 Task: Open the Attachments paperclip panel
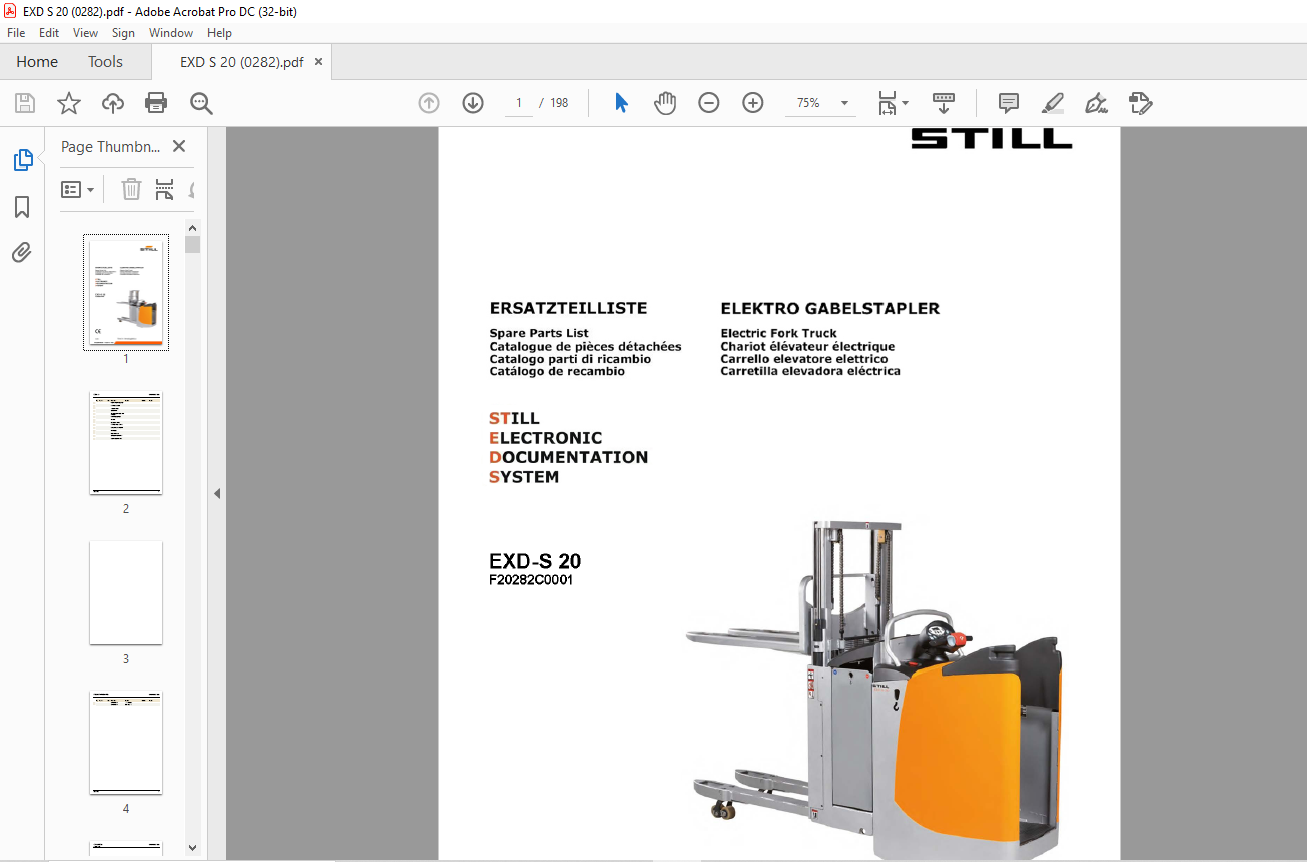coord(22,252)
